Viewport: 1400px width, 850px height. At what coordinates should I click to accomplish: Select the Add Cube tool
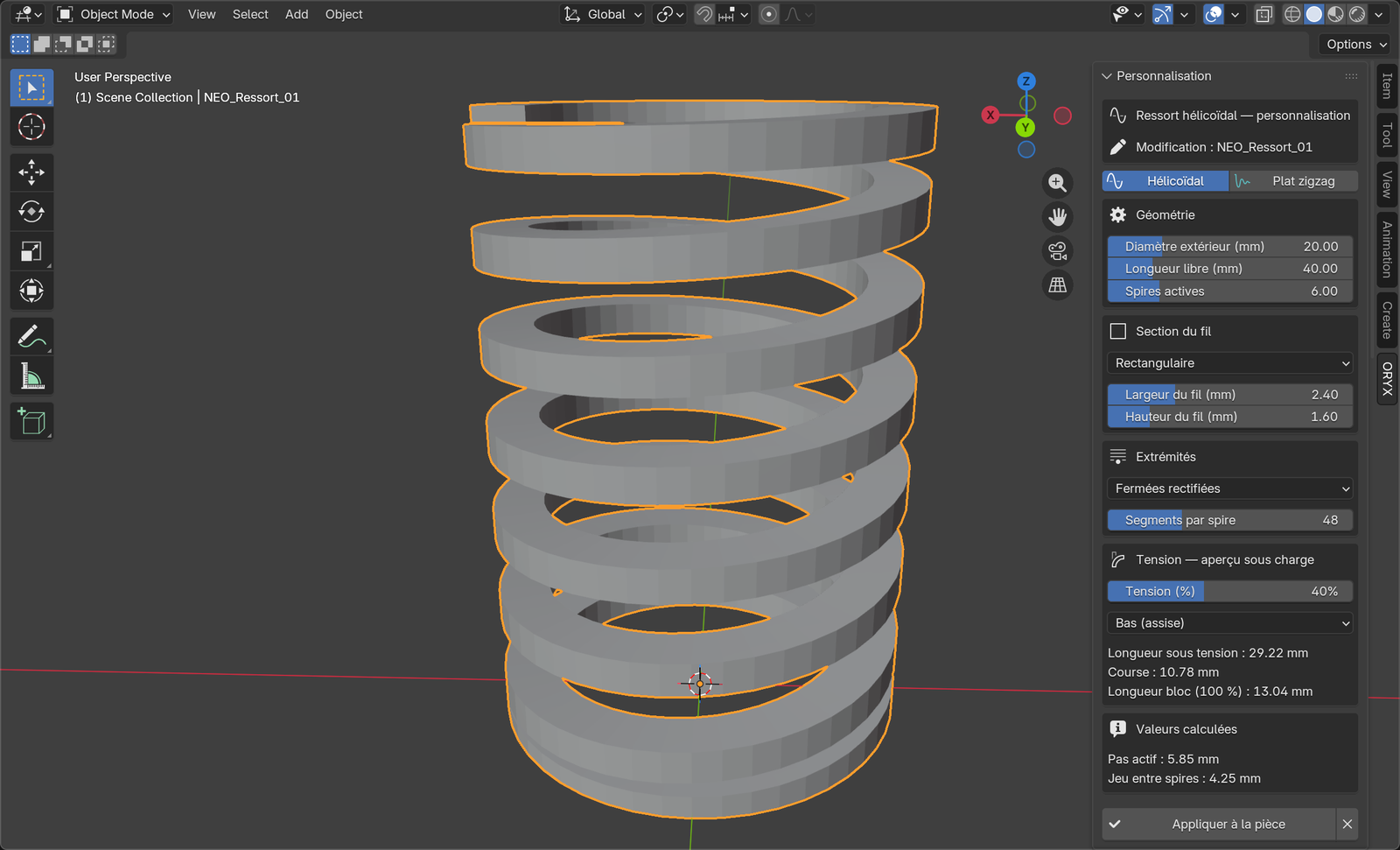(31, 422)
